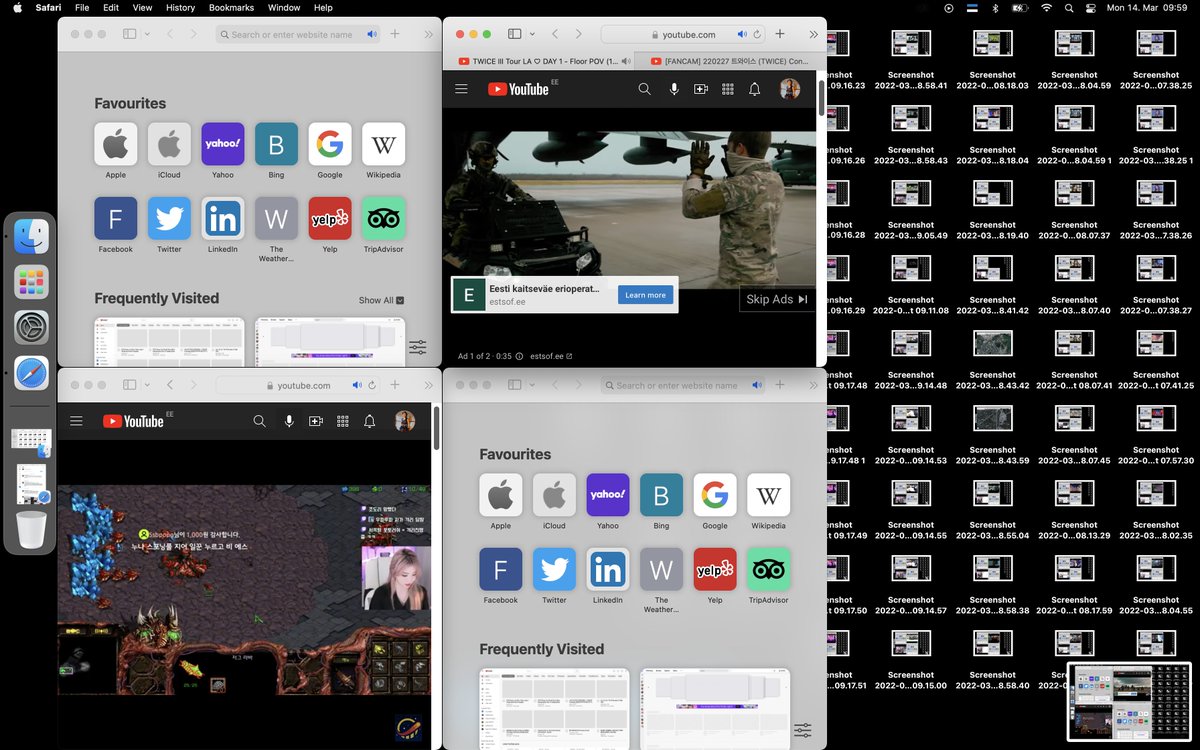Open the notifications bell in the Skip Ads window

(x=755, y=89)
